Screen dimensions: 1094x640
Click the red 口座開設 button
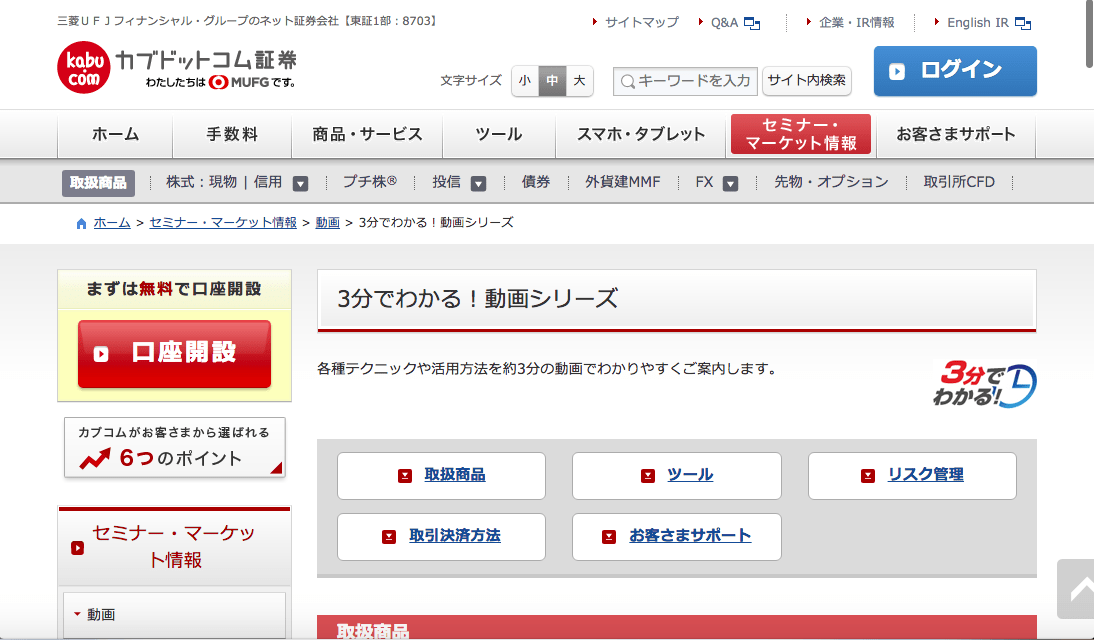[x=174, y=353]
